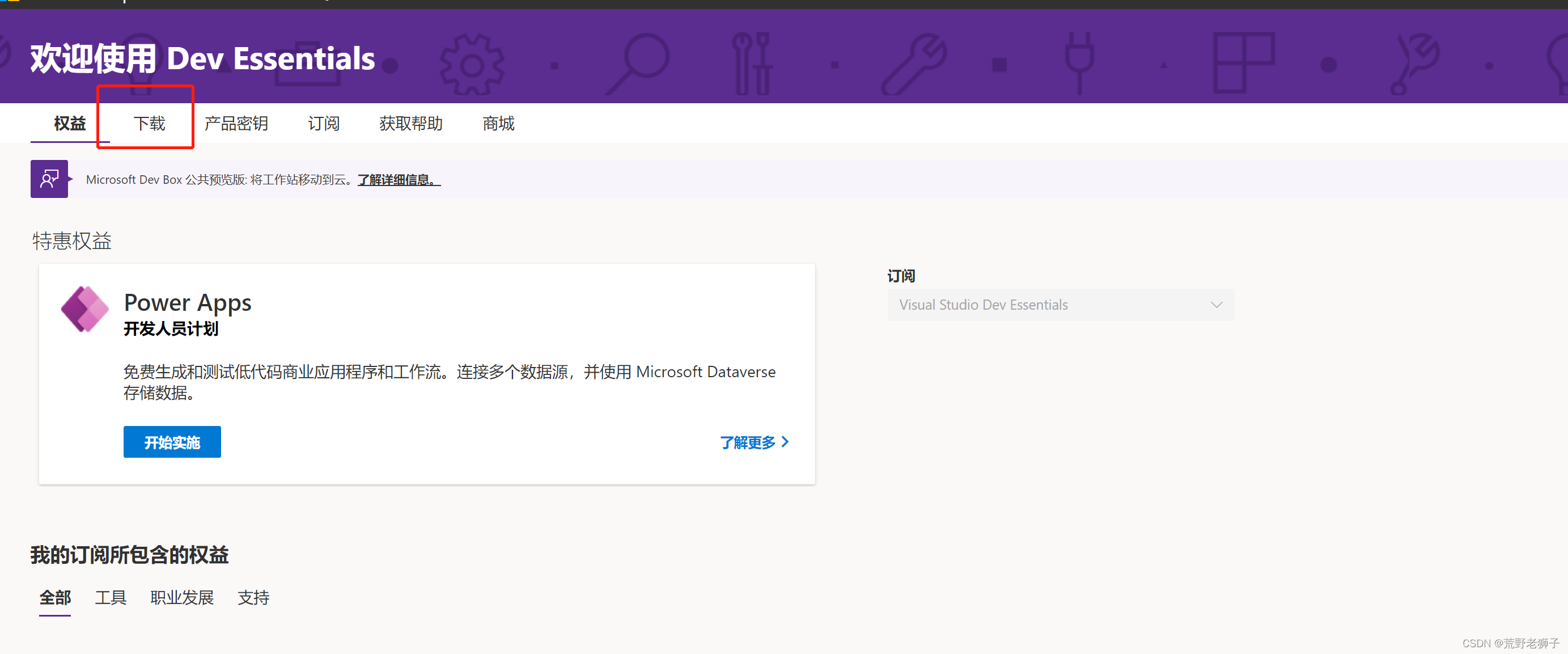Select the 权益 tab
The image size is (1568, 654).
pyautogui.click(x=70, y=124)
